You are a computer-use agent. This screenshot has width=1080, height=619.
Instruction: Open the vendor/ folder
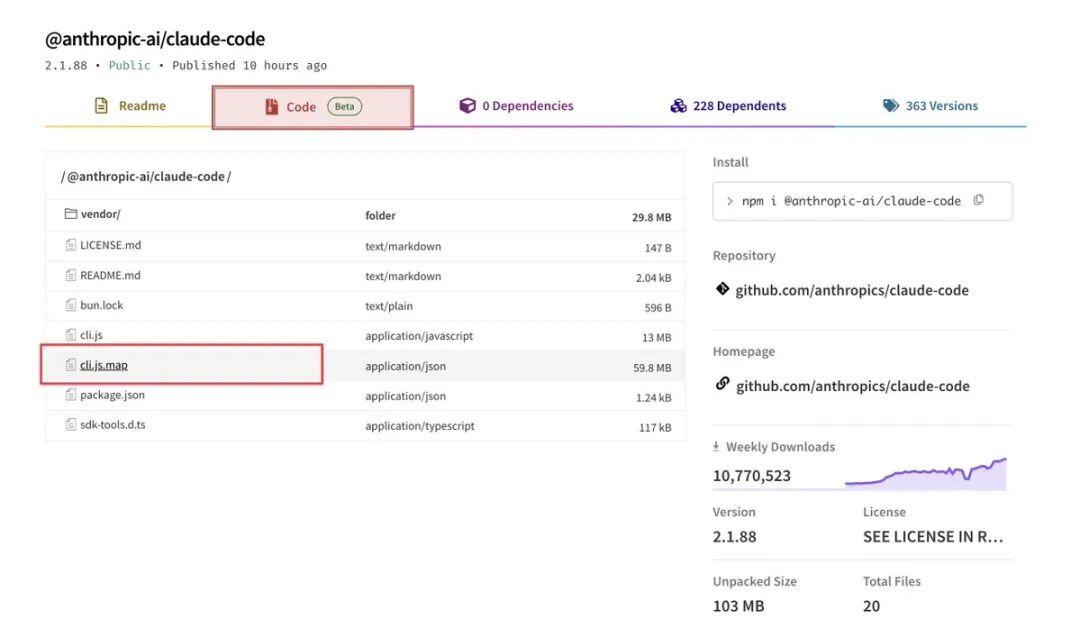click(101, 214)
